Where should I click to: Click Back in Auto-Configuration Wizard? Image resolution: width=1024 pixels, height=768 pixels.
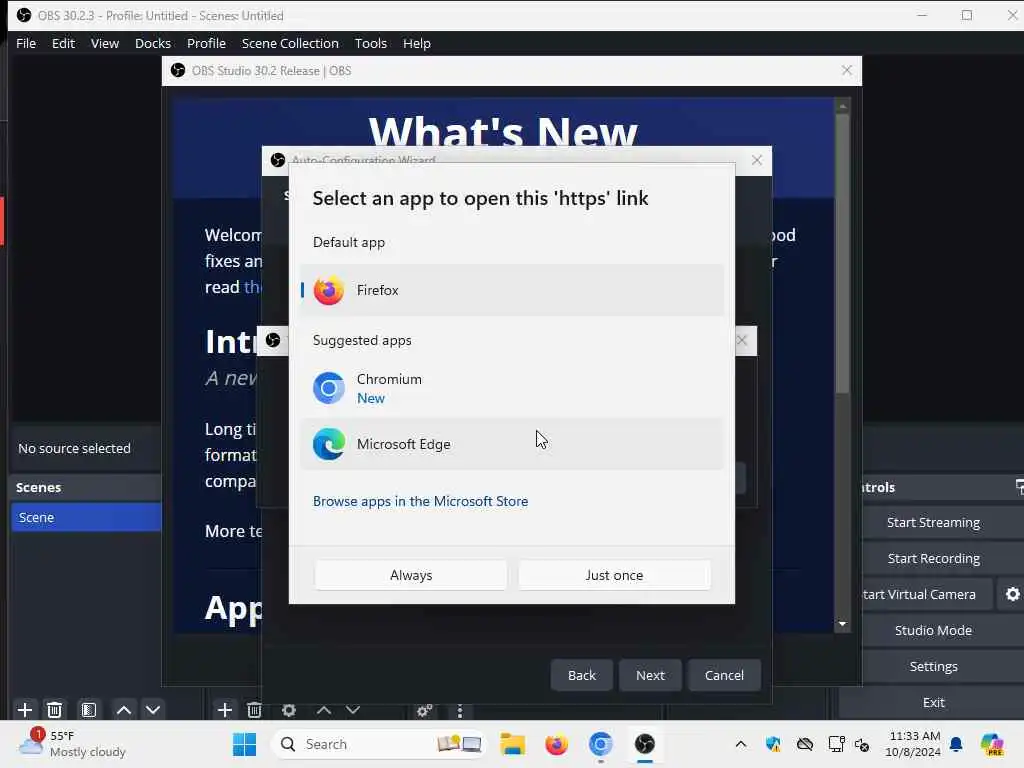point(582,675)
